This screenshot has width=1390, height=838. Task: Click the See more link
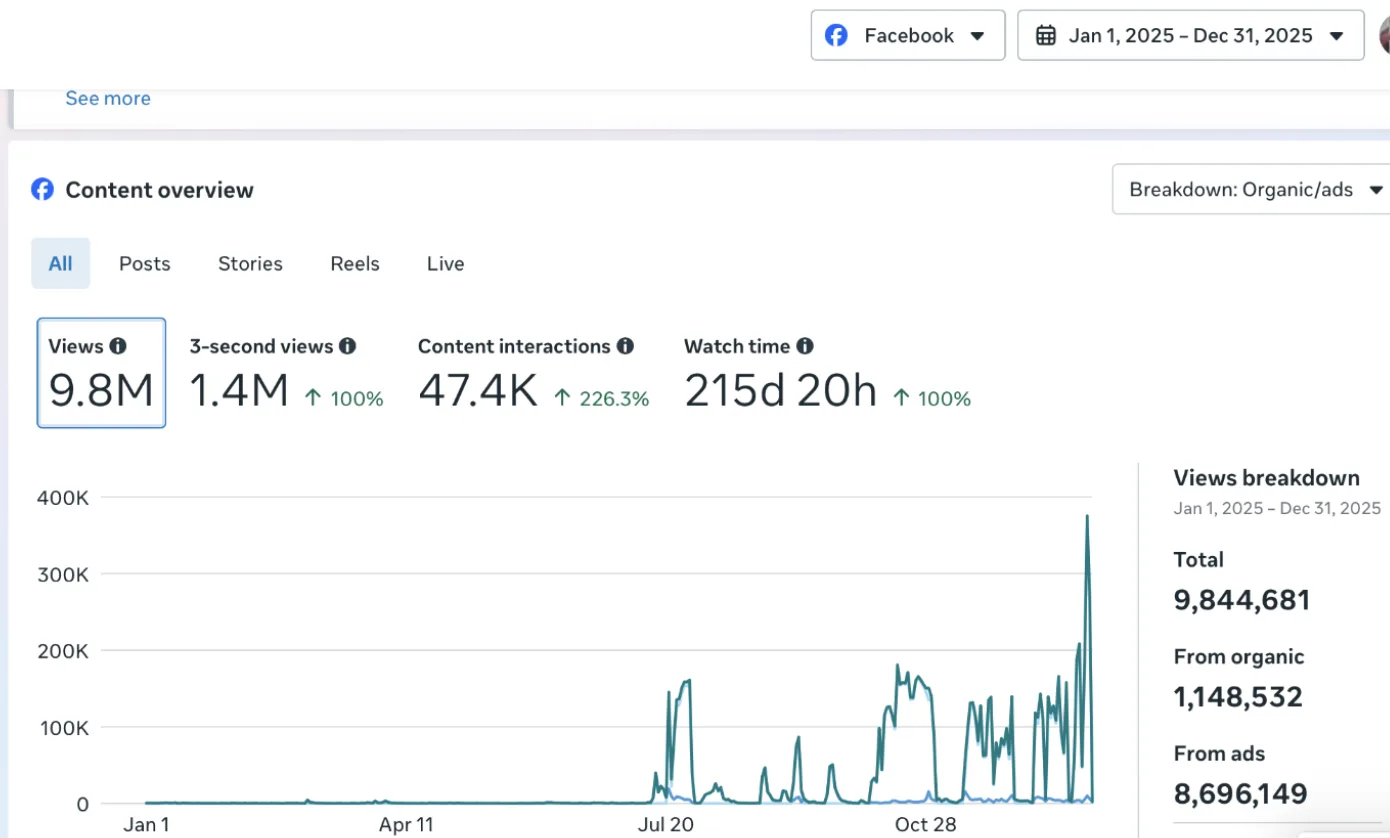(x=108, y=98)
